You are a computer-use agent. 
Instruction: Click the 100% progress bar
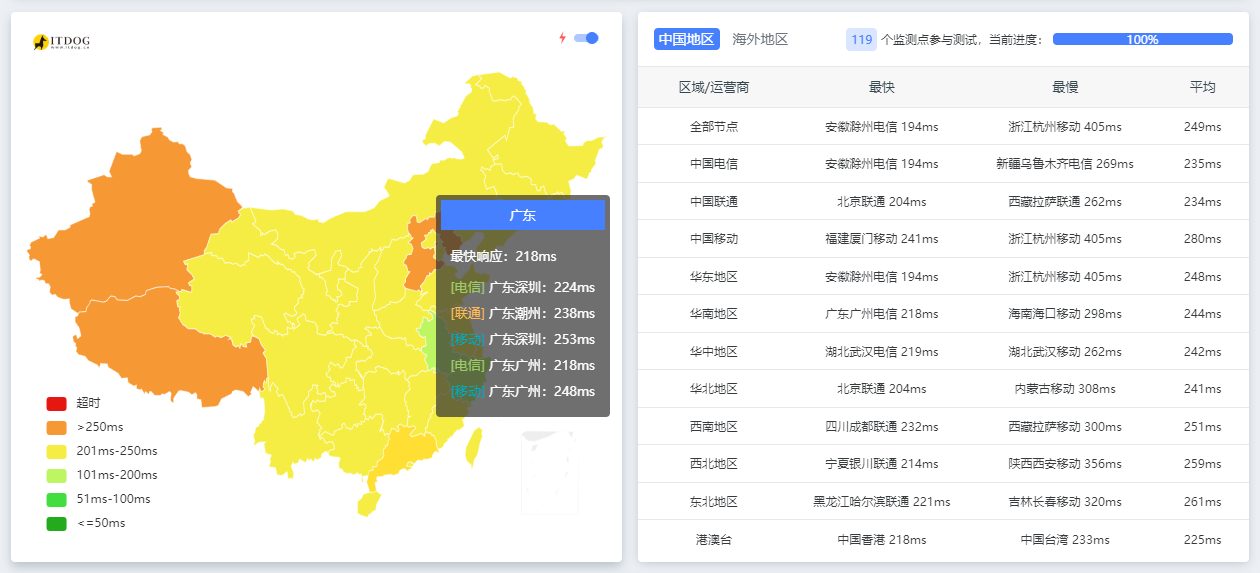click(x=1142, y=39)
